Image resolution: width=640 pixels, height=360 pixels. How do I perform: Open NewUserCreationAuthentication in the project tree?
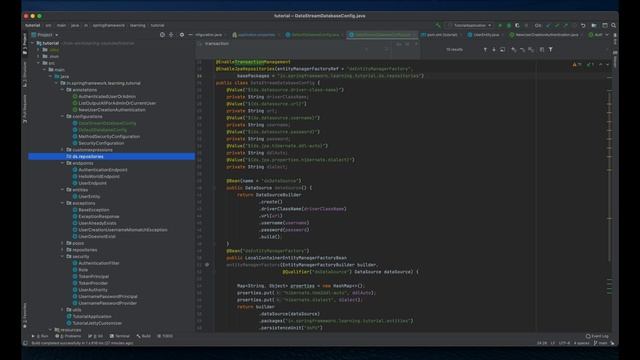pyautogui.click(x=109, y=110)
